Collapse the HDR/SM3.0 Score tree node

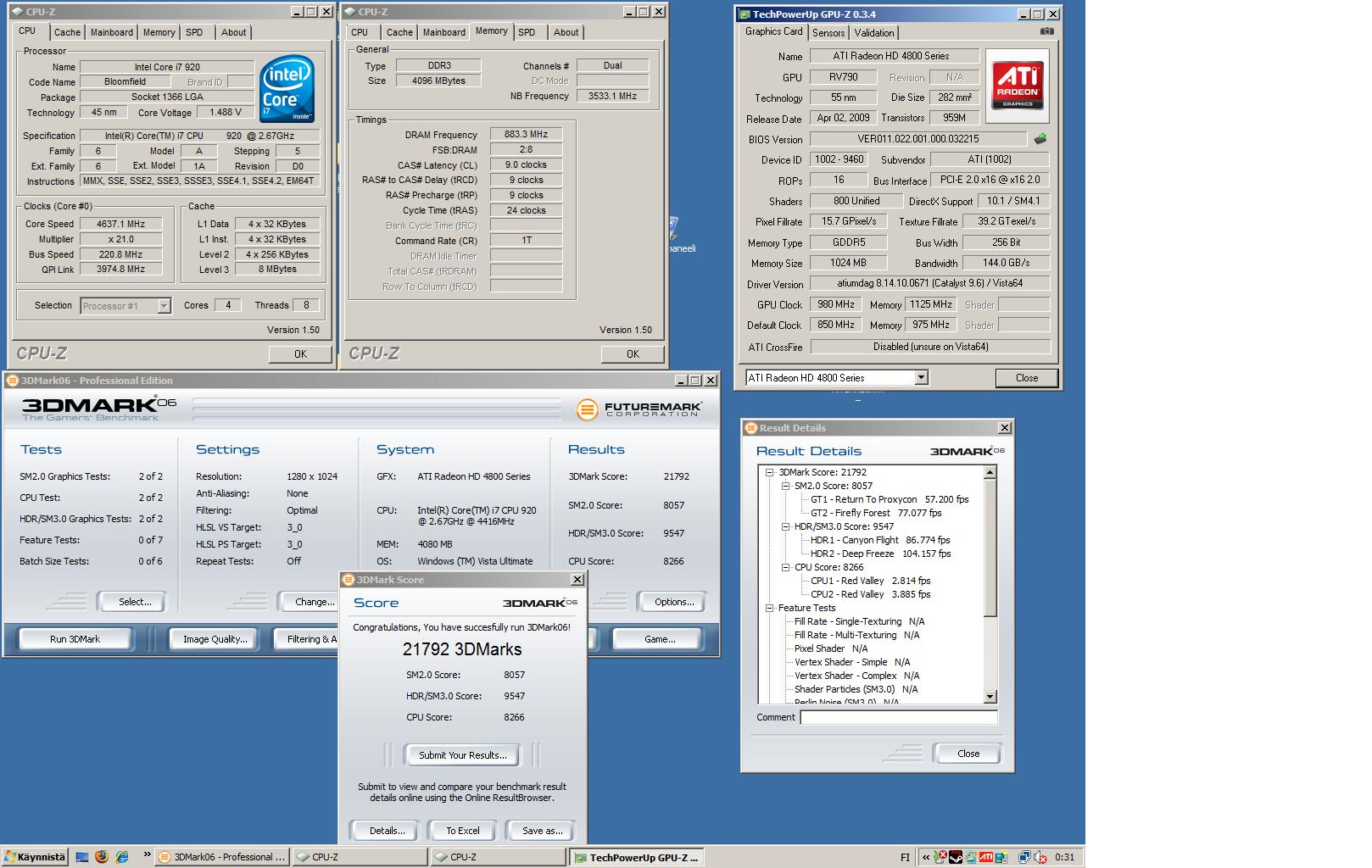[x=785, y=526]
